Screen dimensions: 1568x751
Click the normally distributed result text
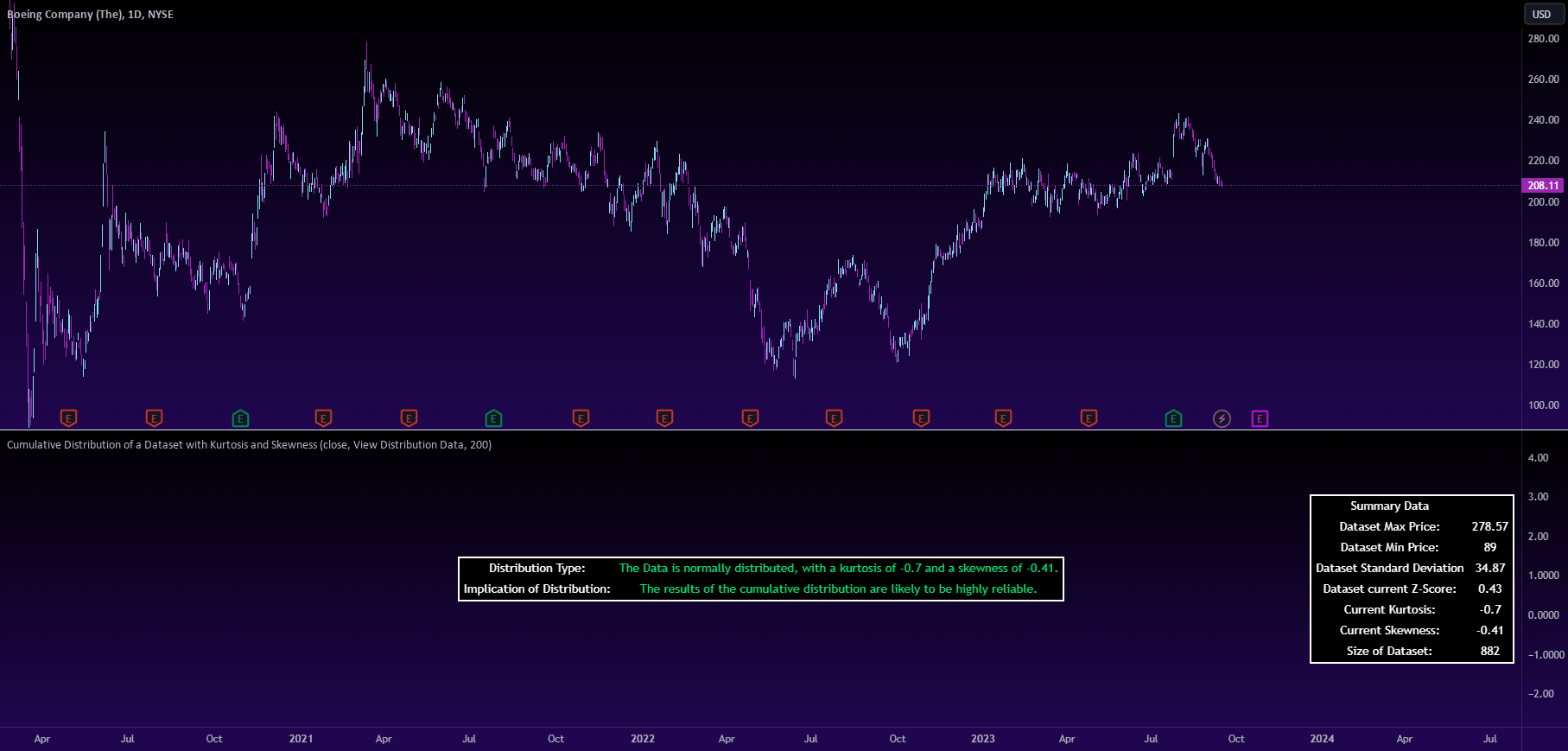(838, 568)
